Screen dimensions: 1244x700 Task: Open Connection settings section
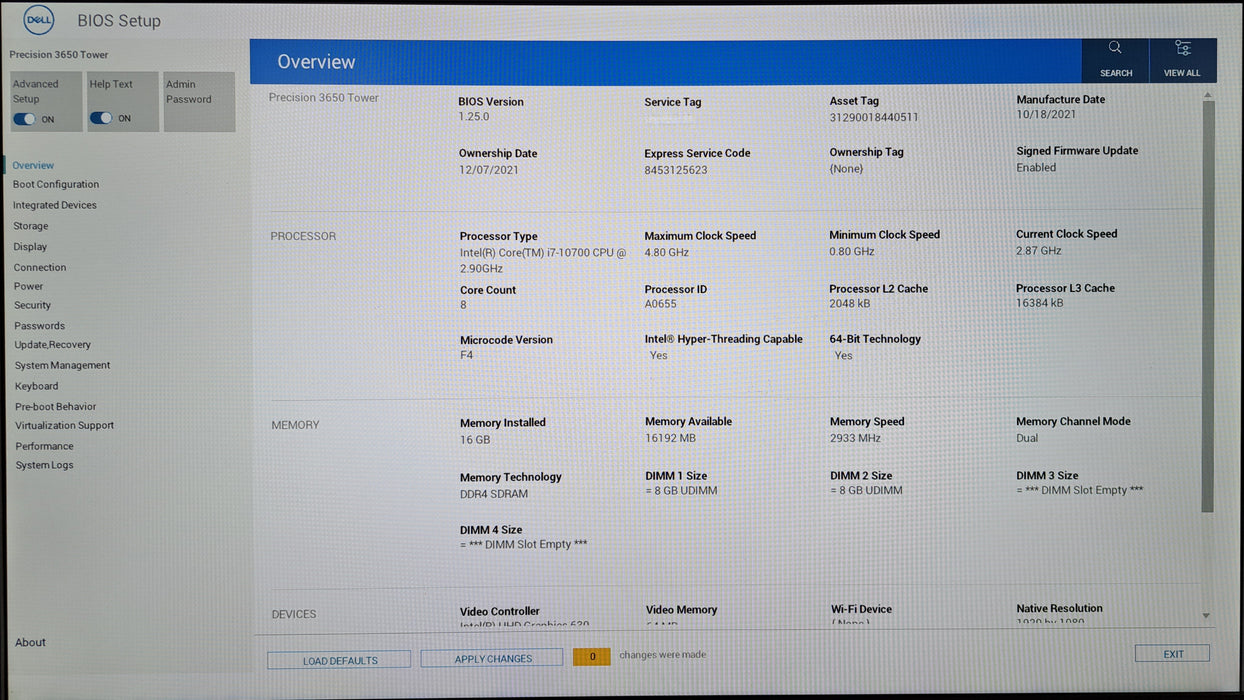point(40,267)
